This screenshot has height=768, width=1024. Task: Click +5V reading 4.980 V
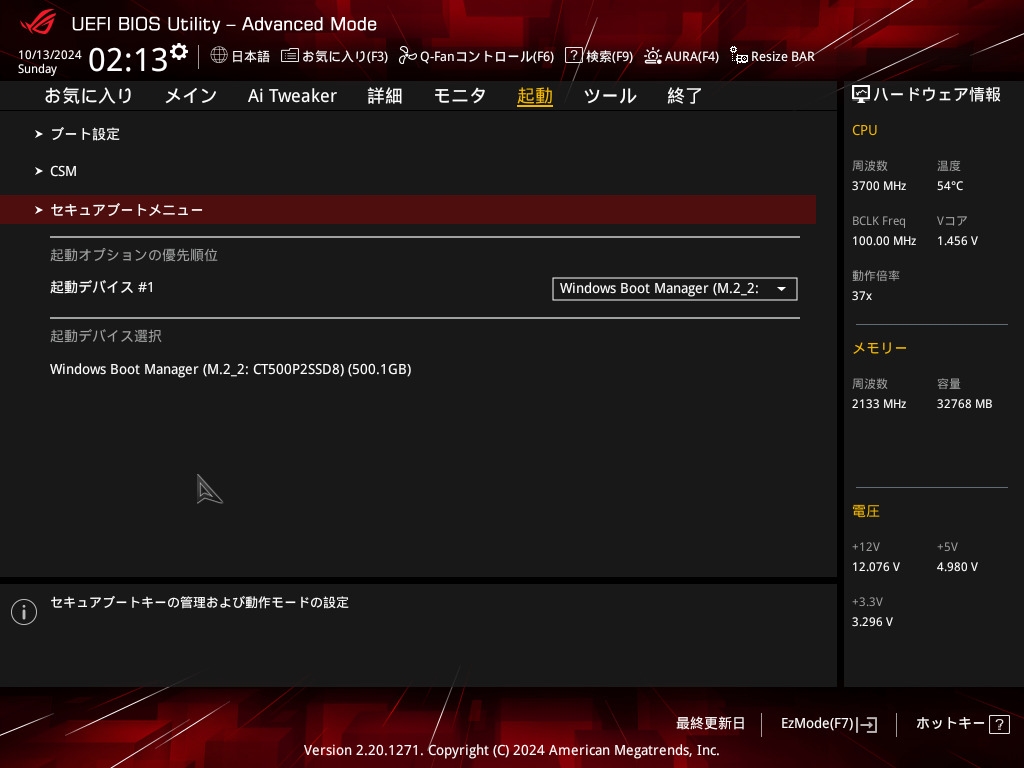957,567
